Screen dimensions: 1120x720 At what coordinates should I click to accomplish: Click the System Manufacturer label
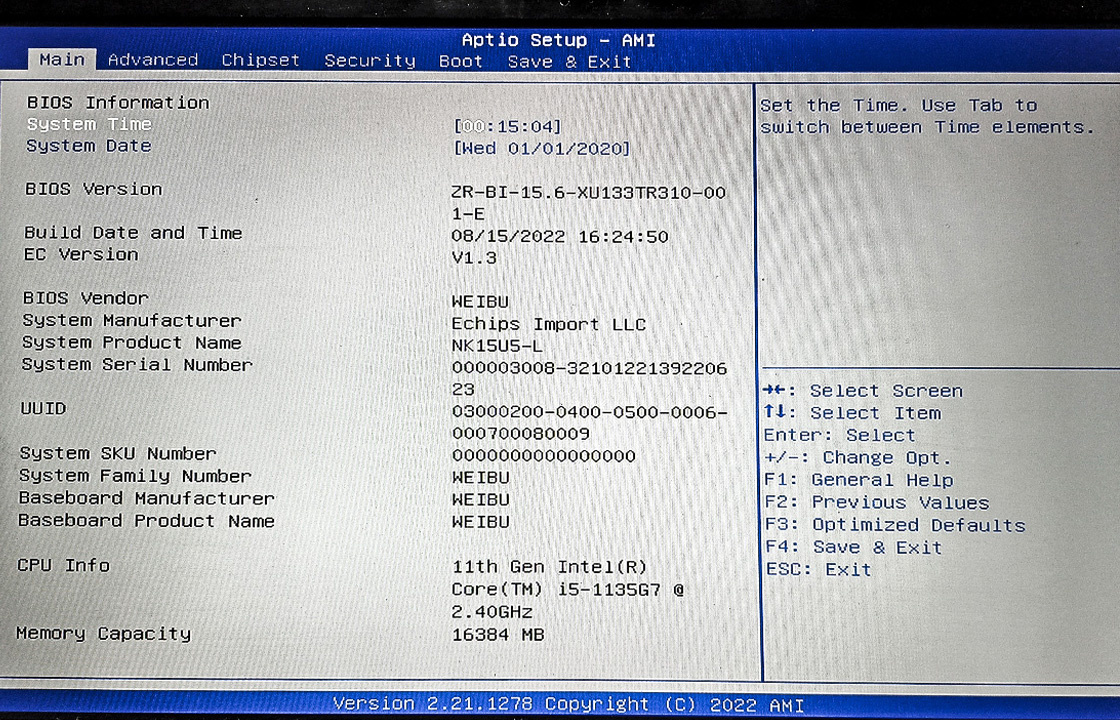[131, 320]
